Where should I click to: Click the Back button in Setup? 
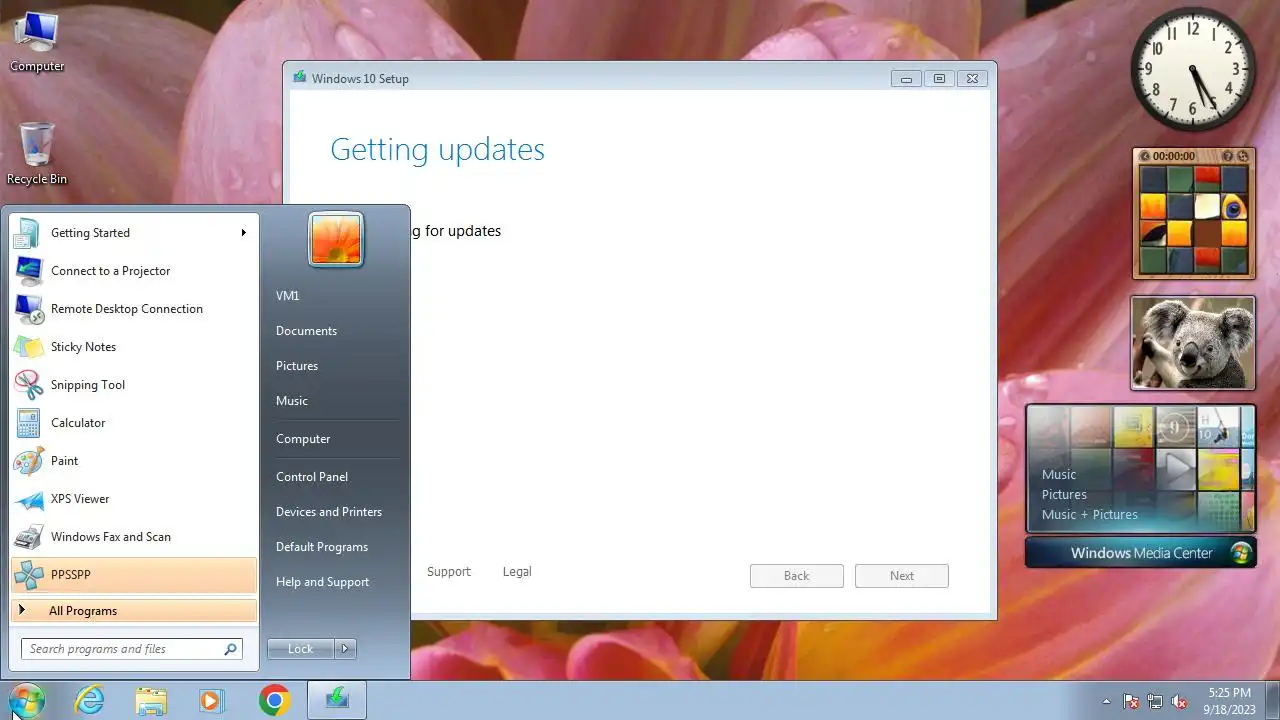797,576
